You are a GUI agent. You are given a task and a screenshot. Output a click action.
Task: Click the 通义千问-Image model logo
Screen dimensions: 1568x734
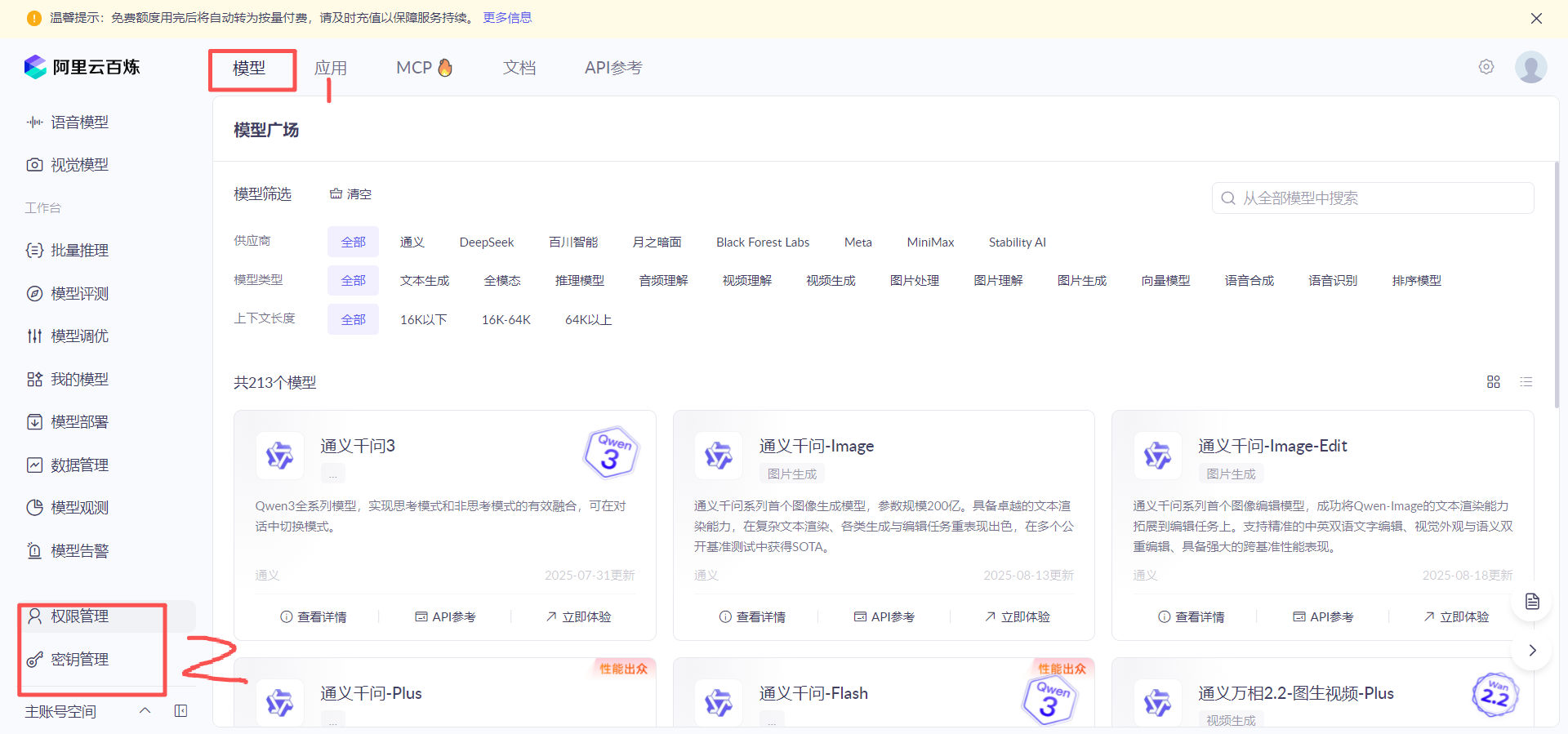pyautogui.click(x=719, y=455)
